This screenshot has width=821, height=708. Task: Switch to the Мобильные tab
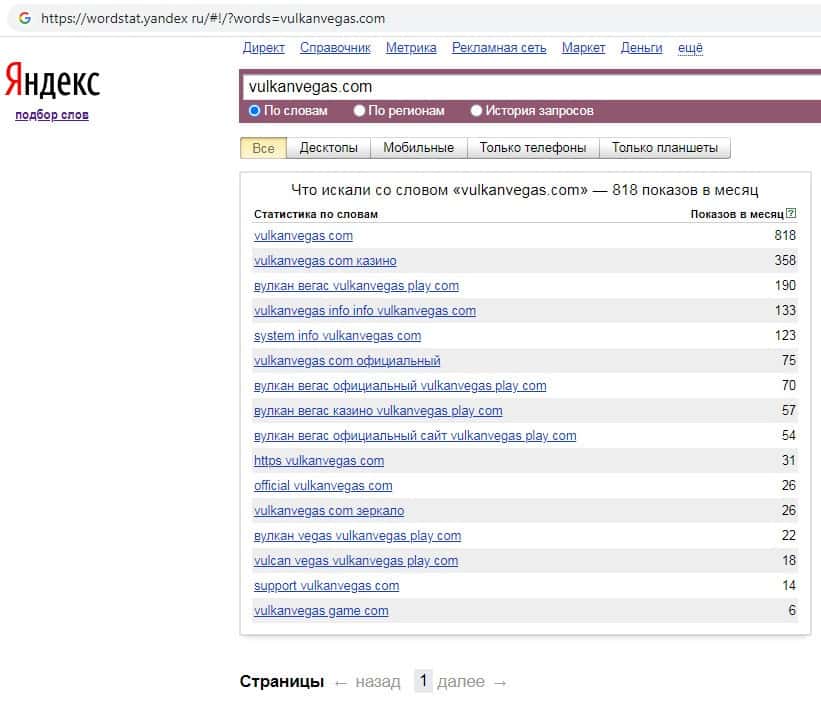(418, 148)
